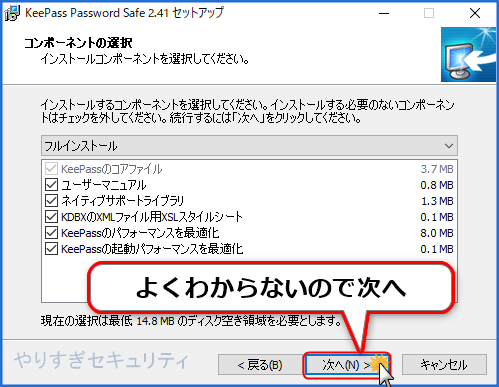Click the 1.3 MB size value
Screen dimensions: 499x387
tap(437, 201)
